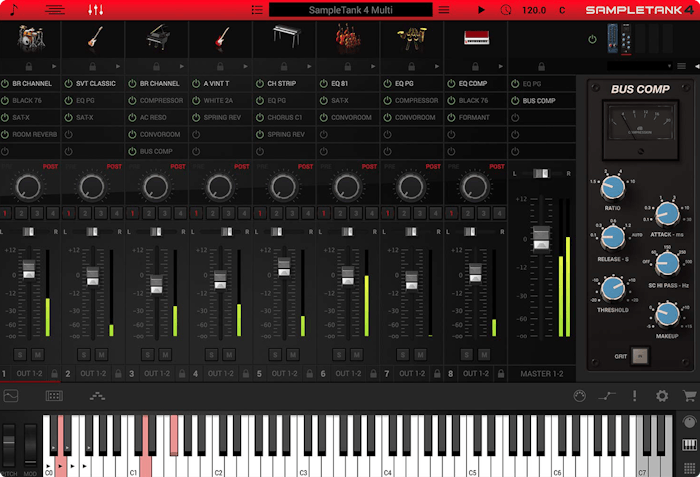
Task: Click the panic exclamation icon
Action: coord(634,396)
